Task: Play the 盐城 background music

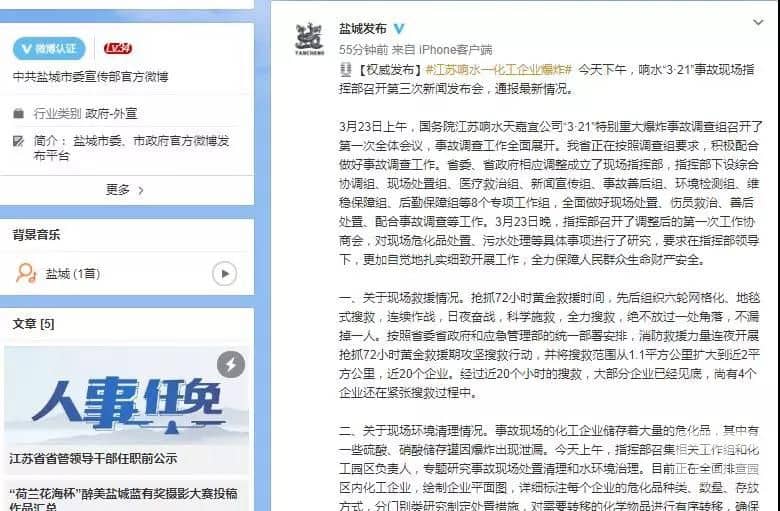Action: tap(224, 274)
